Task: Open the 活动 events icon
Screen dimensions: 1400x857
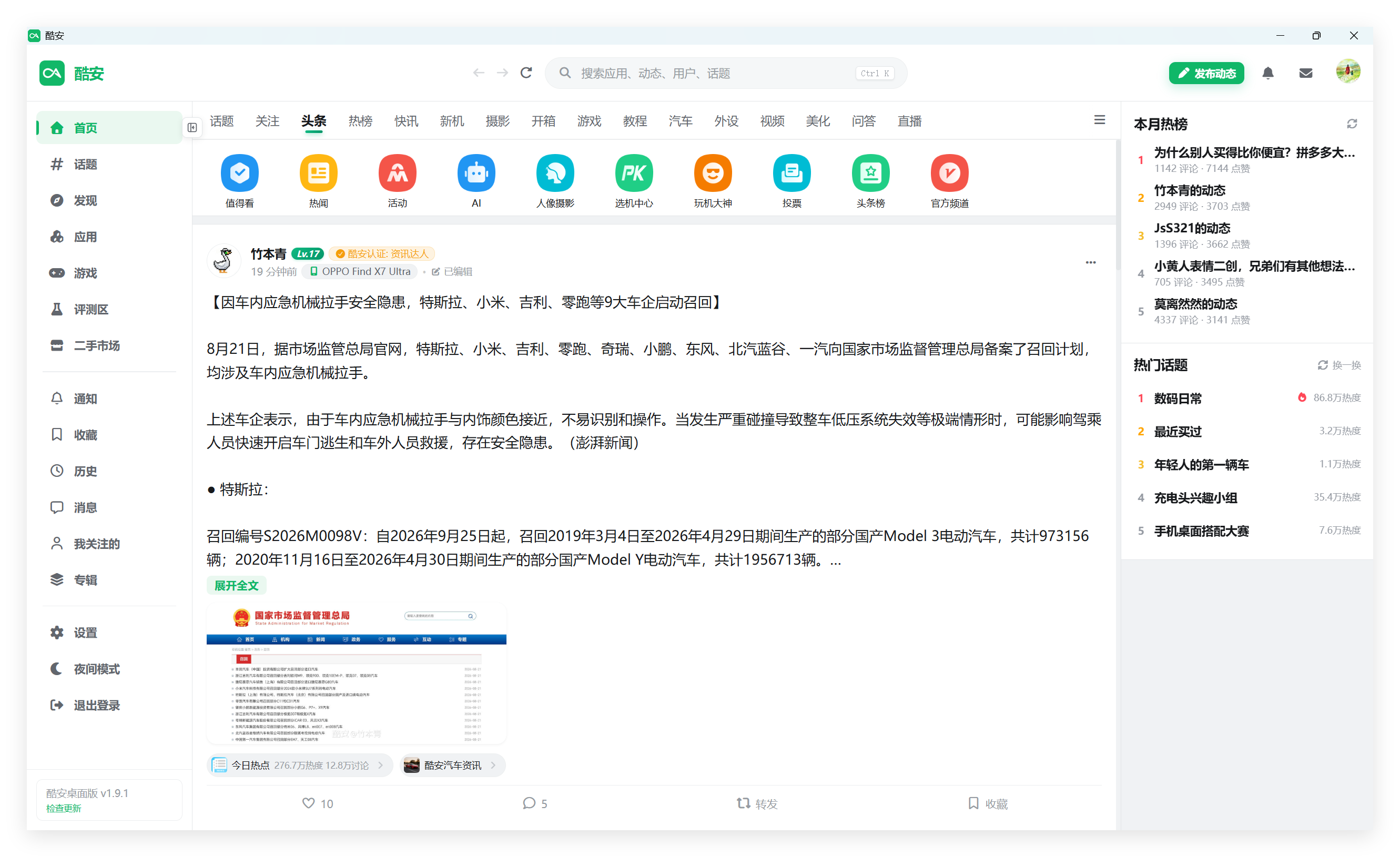Action: click(x=397, y=172)
